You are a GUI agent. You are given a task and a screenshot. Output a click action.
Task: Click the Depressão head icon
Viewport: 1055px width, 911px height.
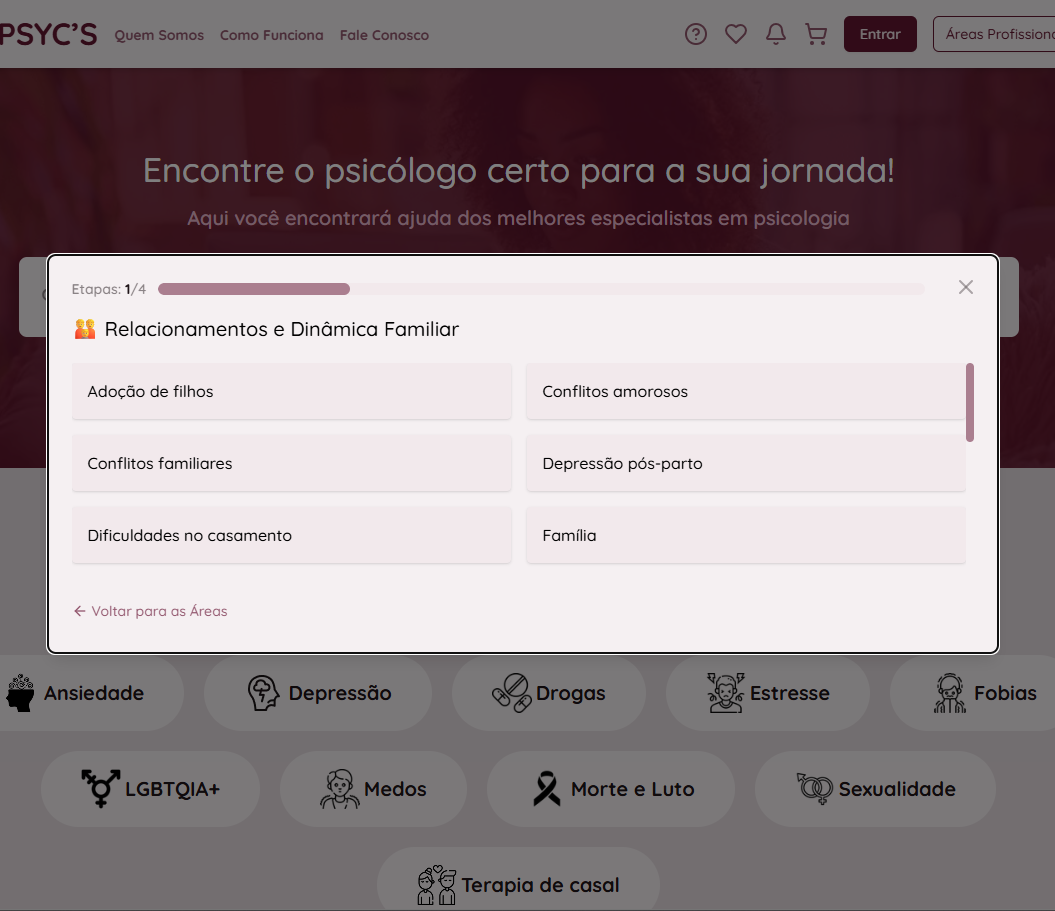pos(263,693)
